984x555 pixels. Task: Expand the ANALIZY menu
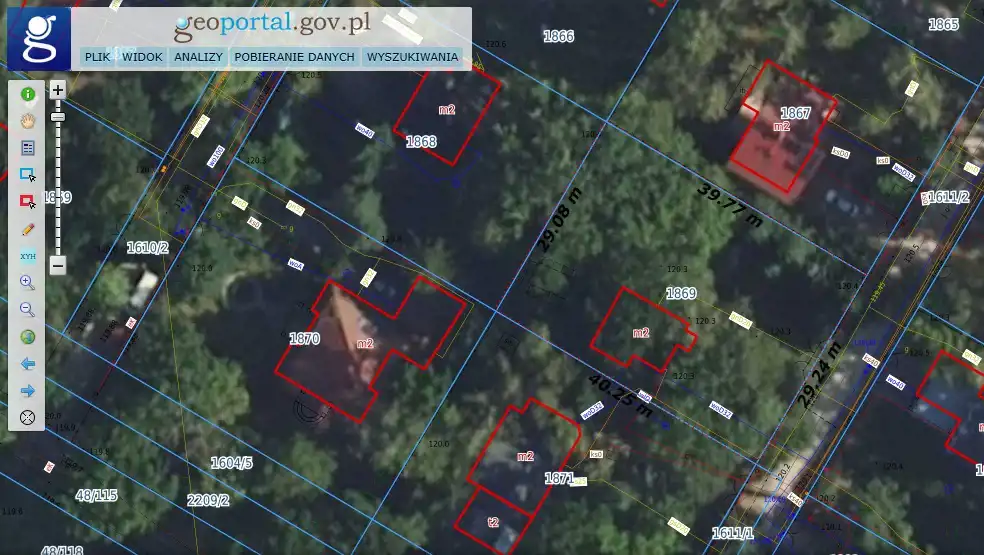tap(198, 57)
